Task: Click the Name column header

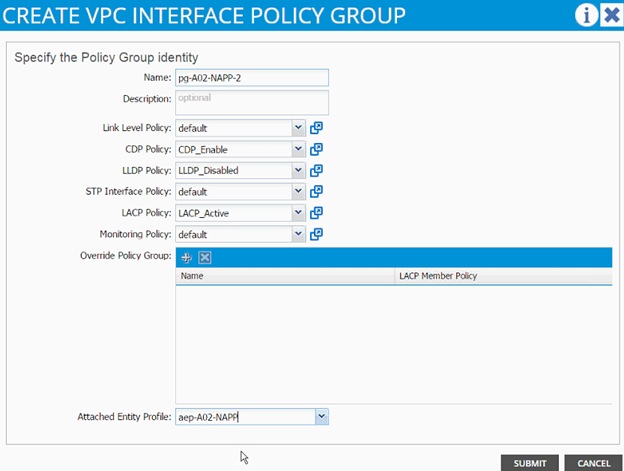Action: click(285, 276)
